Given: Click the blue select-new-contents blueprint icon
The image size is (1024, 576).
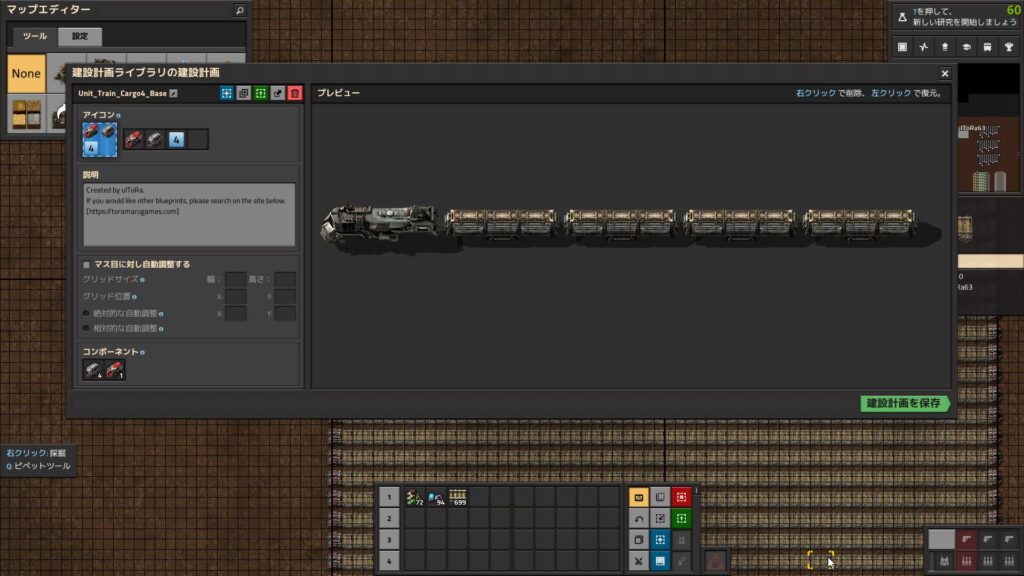Looking at the screenshot, I should [227, 93].
